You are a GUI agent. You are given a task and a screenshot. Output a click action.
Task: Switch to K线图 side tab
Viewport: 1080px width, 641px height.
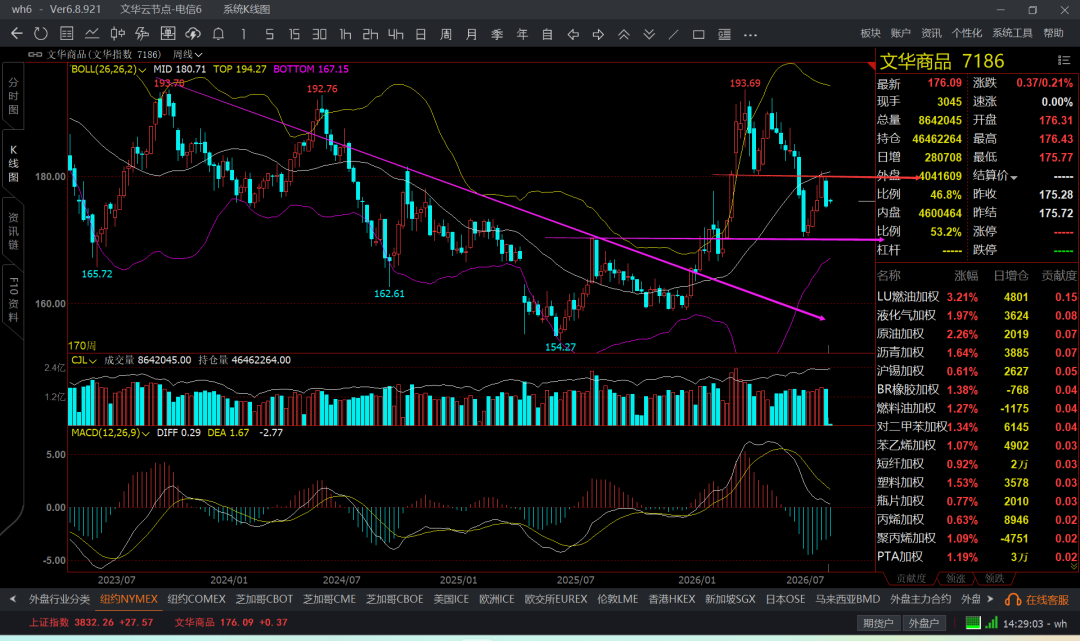pyautogui.click(x=13, y=163)
